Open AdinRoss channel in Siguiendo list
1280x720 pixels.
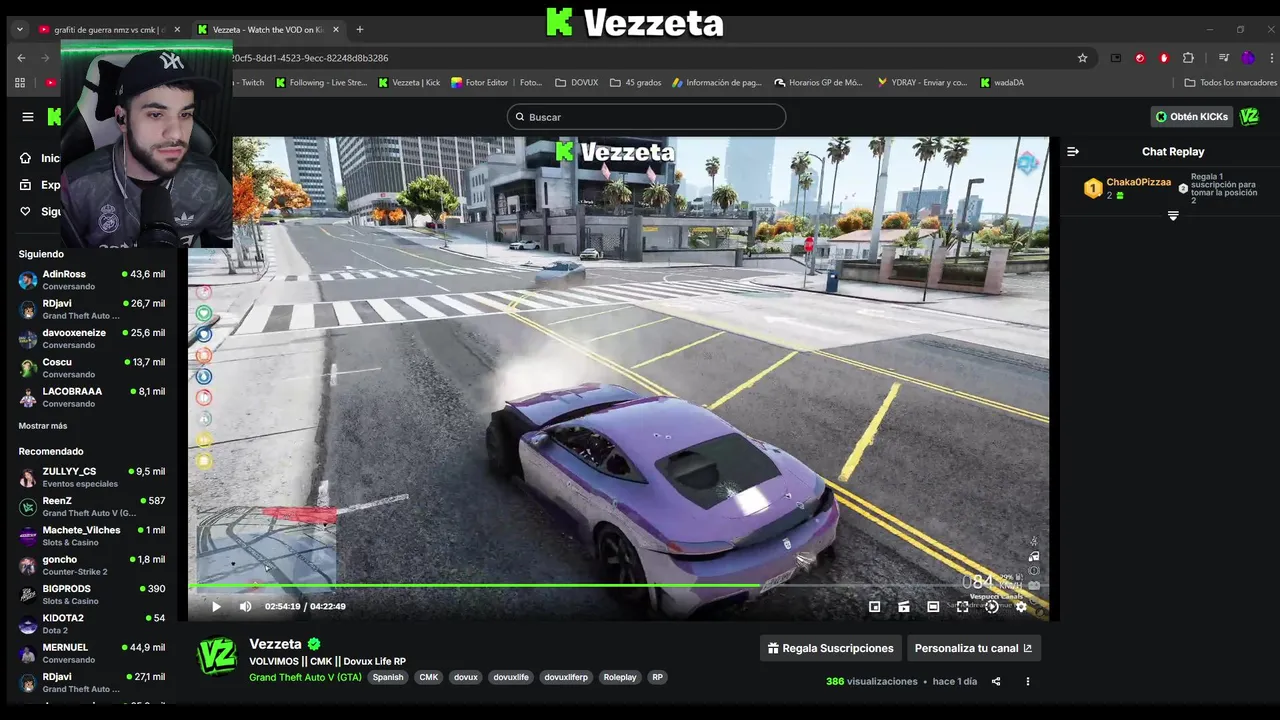coord(92,280)
